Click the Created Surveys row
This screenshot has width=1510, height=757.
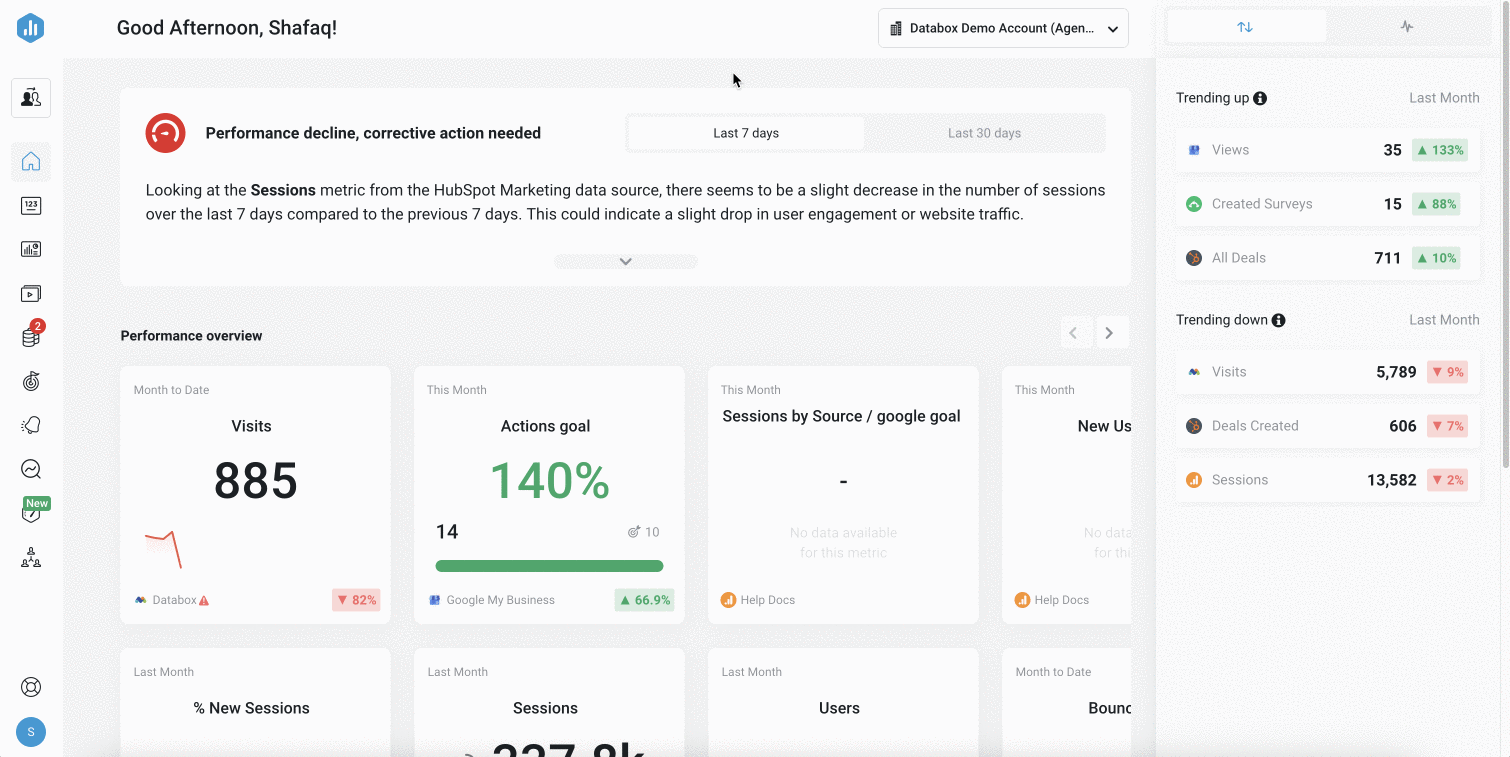pos(1328,204)
